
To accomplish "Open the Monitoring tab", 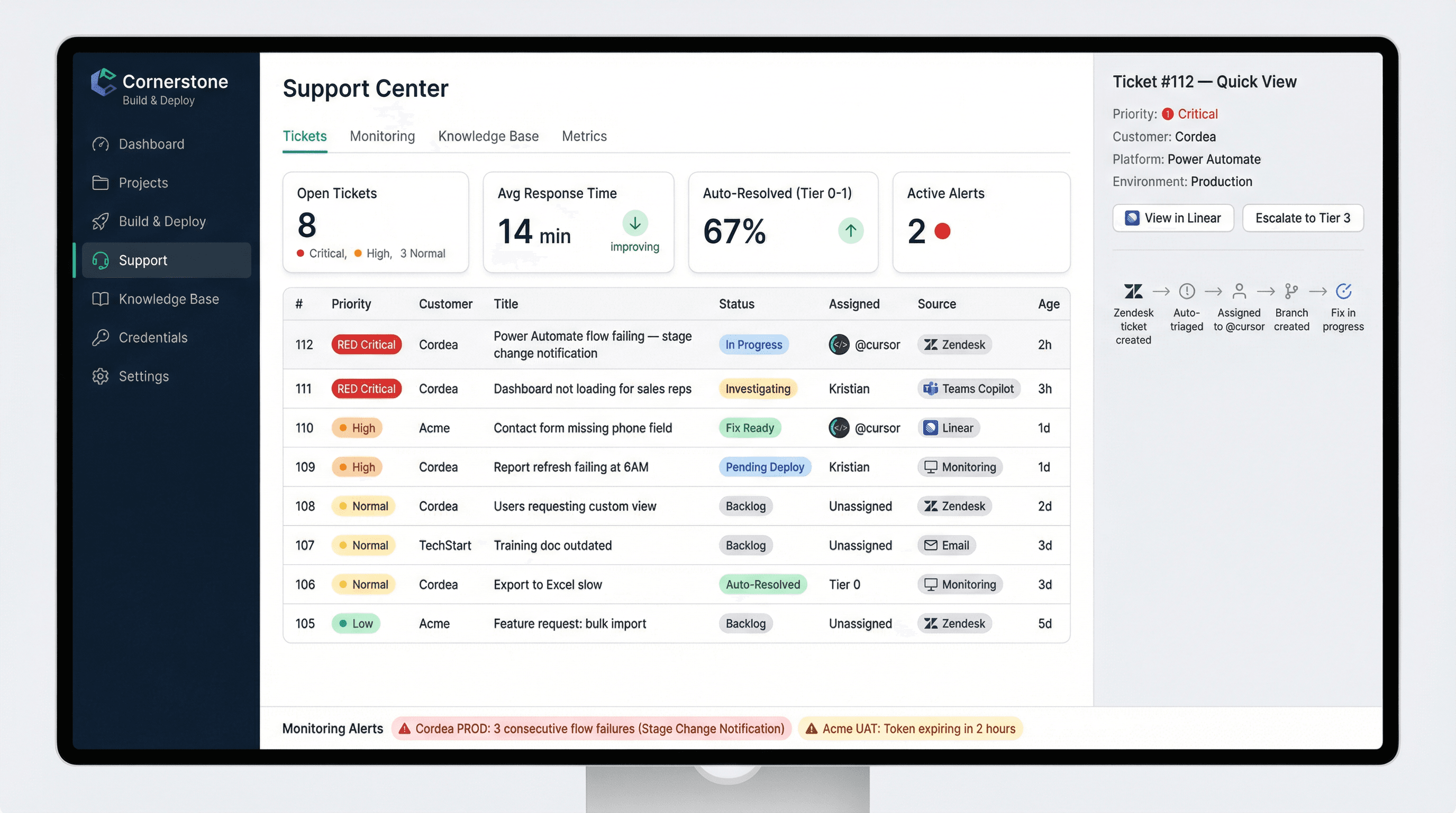I will [x=382, y=135].
